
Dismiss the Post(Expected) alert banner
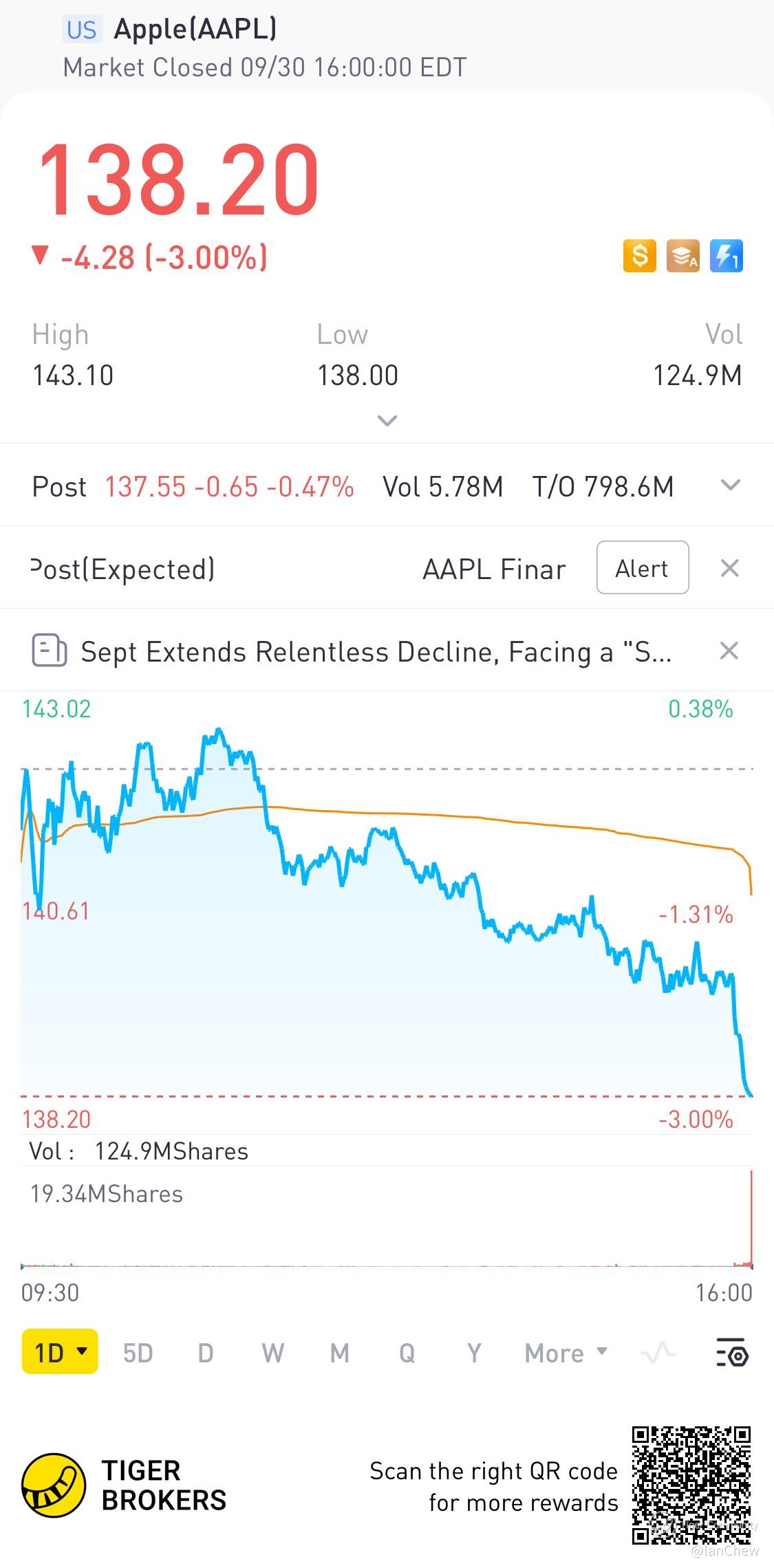729,568
